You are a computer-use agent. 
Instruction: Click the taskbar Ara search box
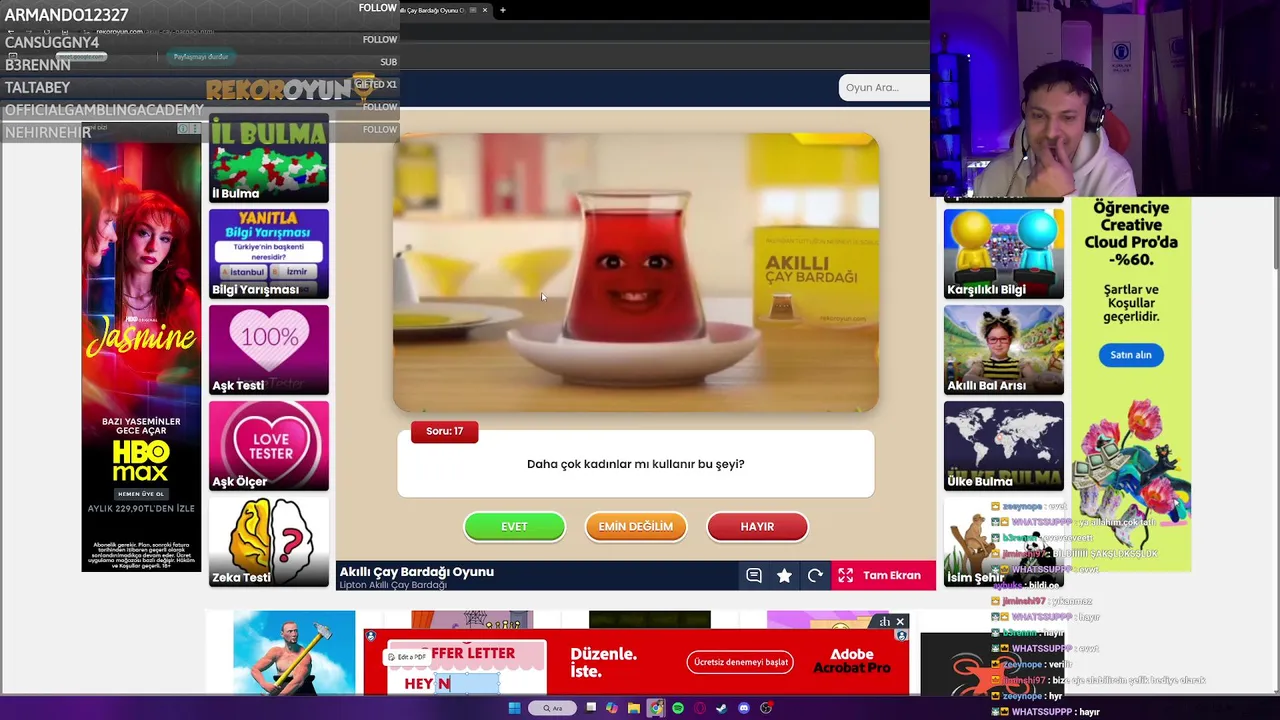click(x=553, y=708)
